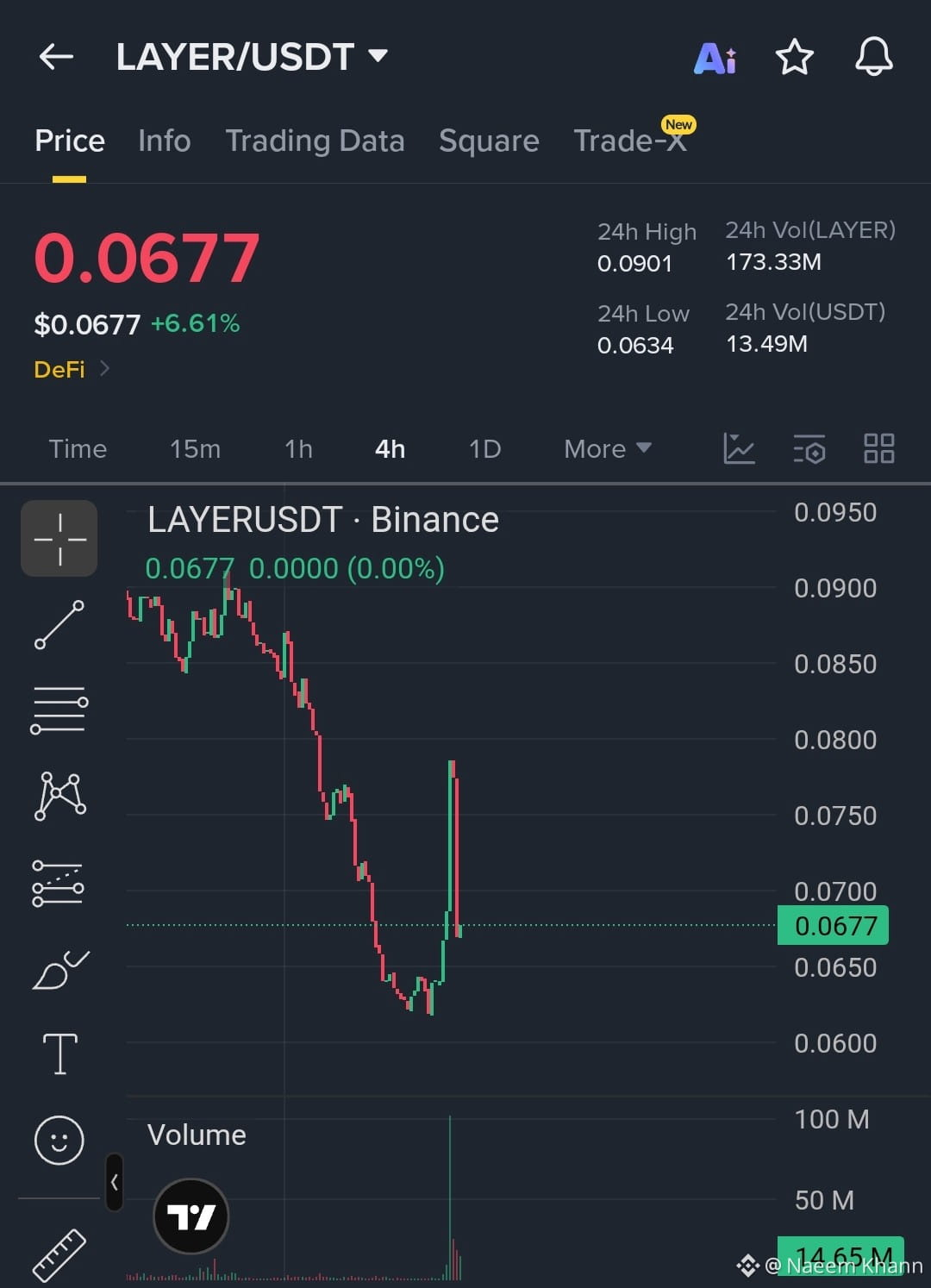Click the 0.0950 price axis label

[x=835, y=512]
